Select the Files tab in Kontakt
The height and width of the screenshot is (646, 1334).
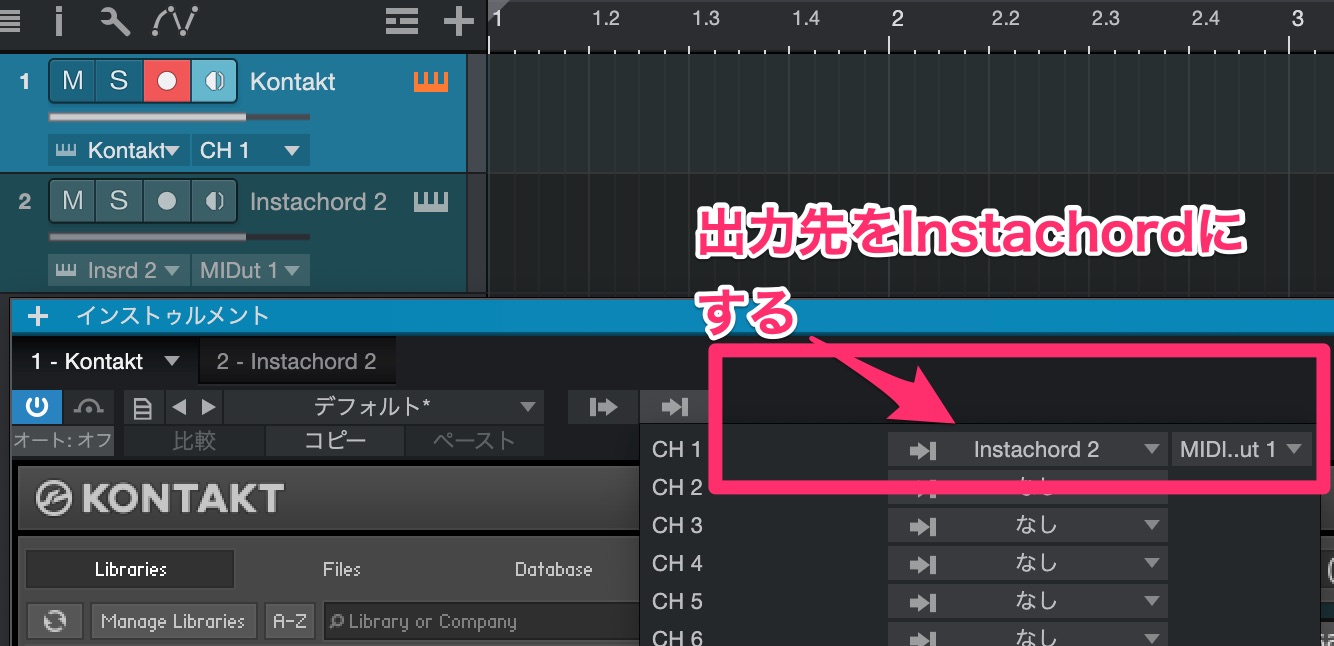(x=341, y=569)
